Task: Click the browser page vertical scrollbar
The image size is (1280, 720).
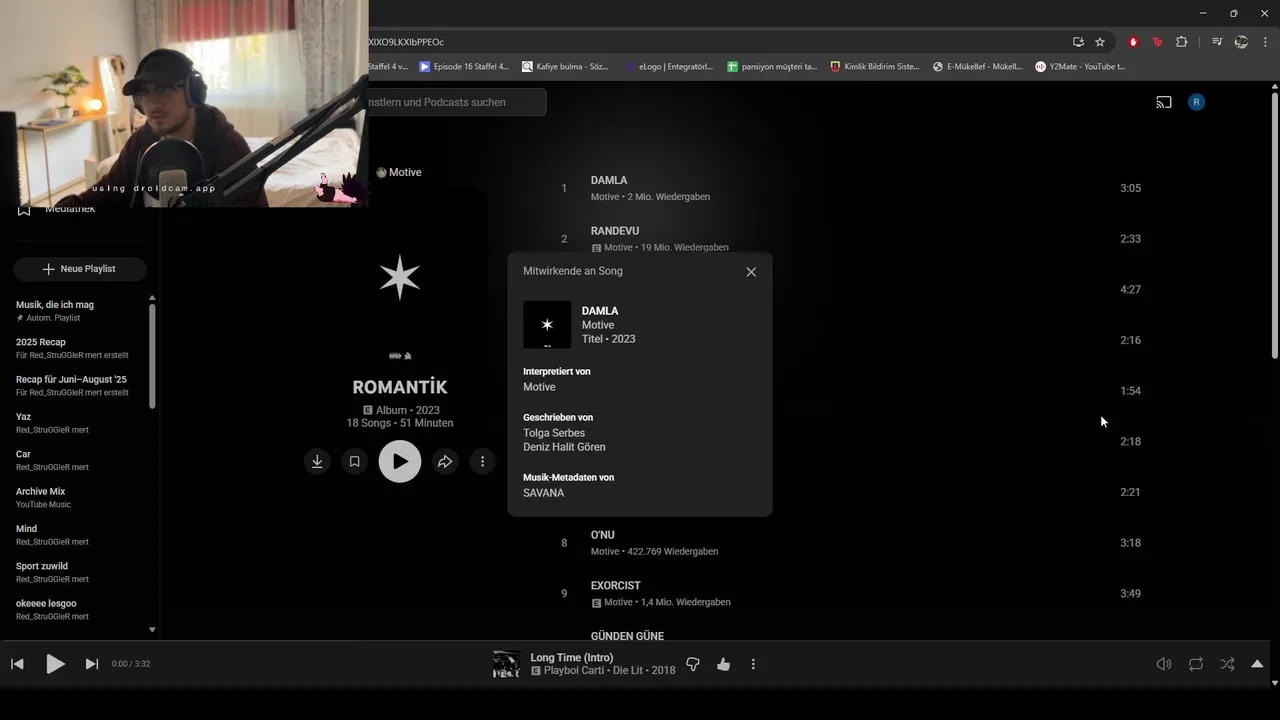Action: [1275, 225]
